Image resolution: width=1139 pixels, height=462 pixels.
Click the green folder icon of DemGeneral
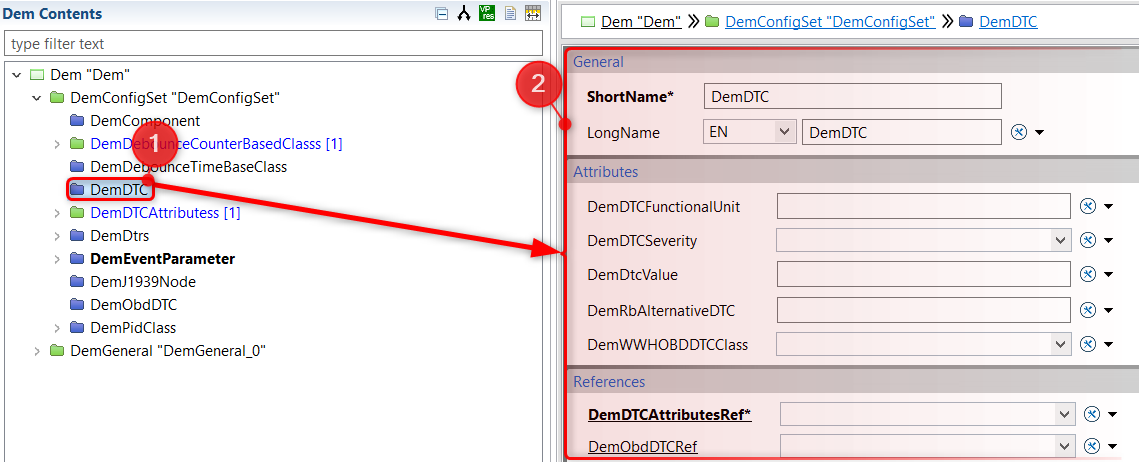[x=57, y=351]
